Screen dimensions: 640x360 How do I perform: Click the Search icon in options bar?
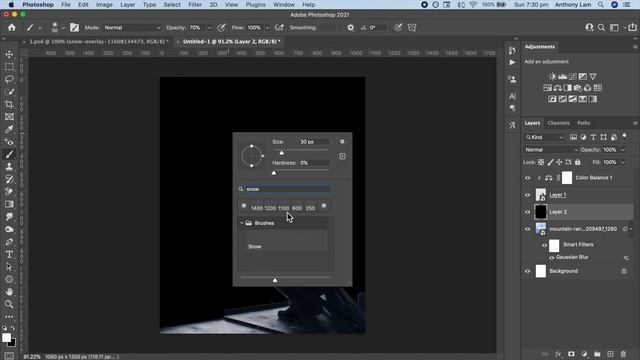[x=601, y=28]
